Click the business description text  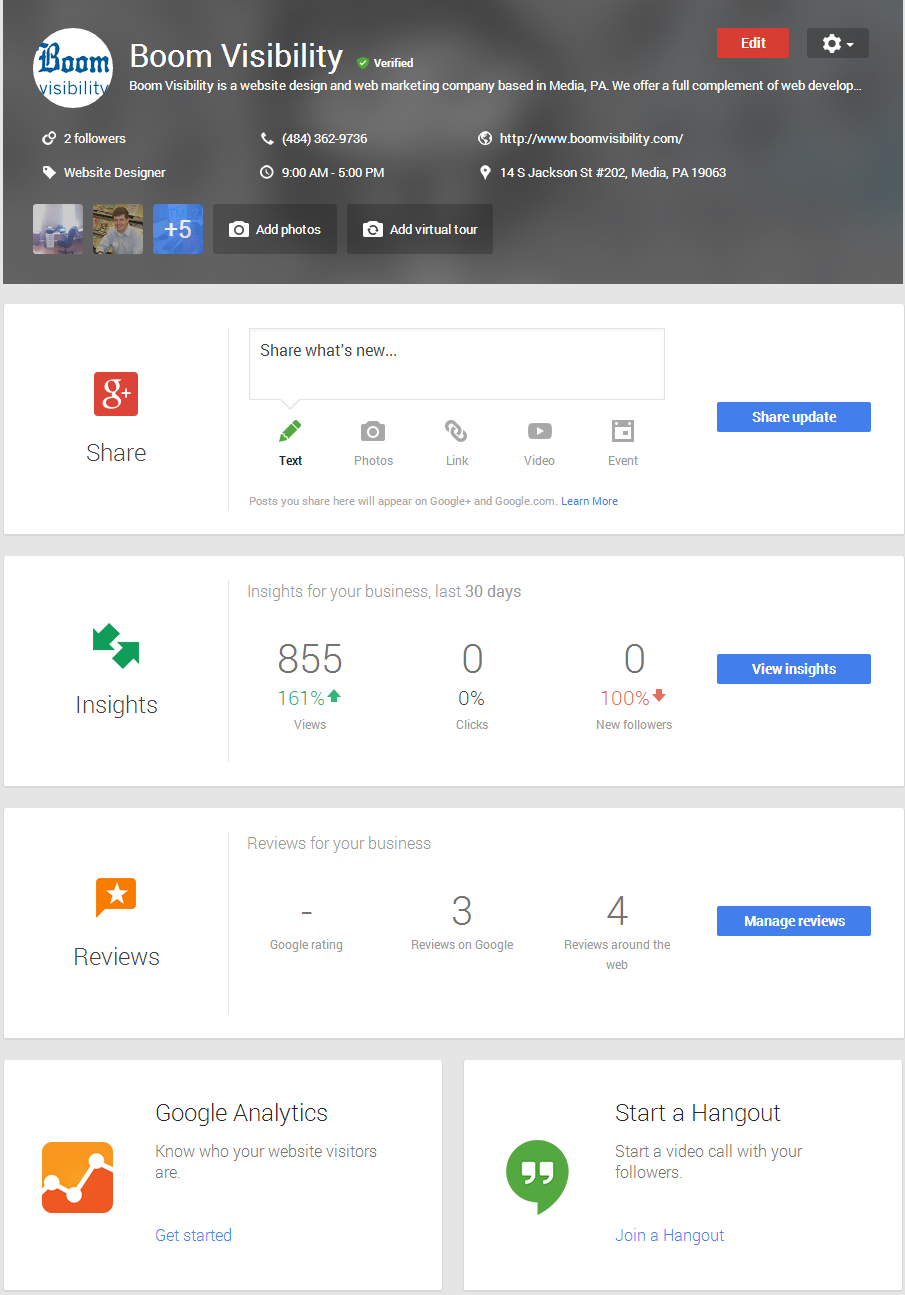495,86
